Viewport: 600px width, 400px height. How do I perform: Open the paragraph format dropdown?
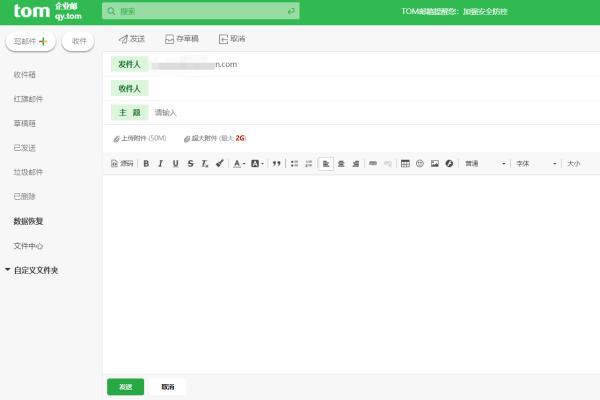[x=485, y=164]
